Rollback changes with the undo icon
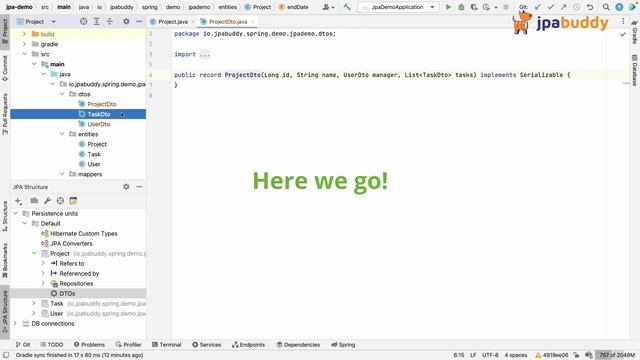Image resolution: width=640 pixels, height=360 pixels. click(590, 7)
